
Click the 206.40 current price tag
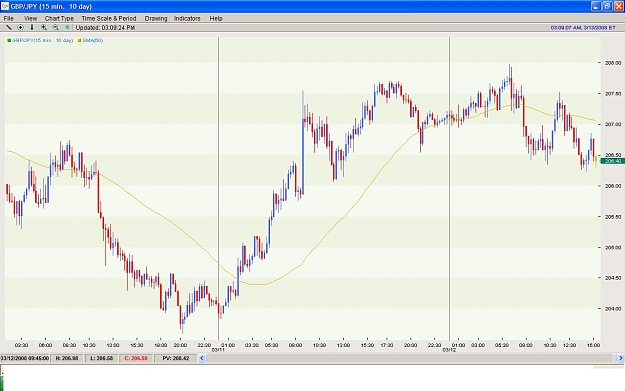click(x=613, y=161)
